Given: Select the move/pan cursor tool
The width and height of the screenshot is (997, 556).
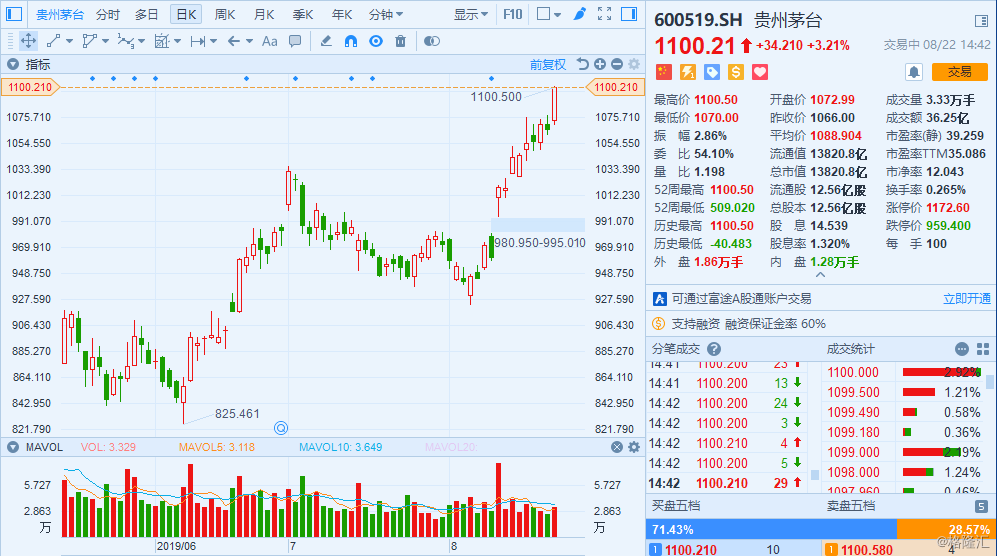Looking at the screenshot, I should [29, 41].
